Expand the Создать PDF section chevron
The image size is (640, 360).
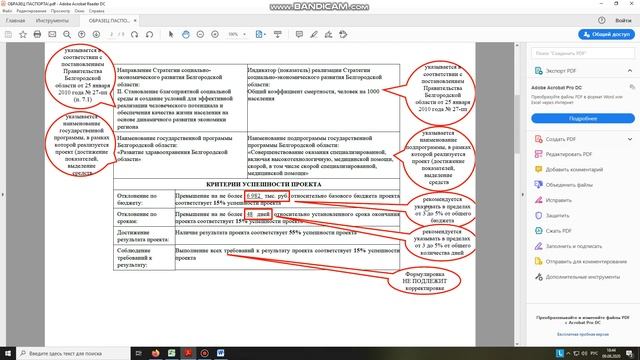pyautogui.click(x=630, y=139)
